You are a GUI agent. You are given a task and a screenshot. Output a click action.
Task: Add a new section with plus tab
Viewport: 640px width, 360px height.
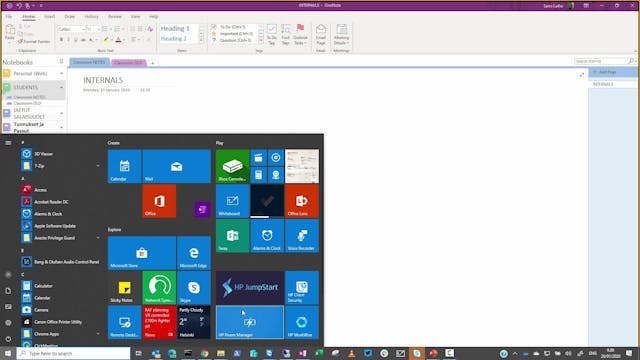[x=153, y=63]
